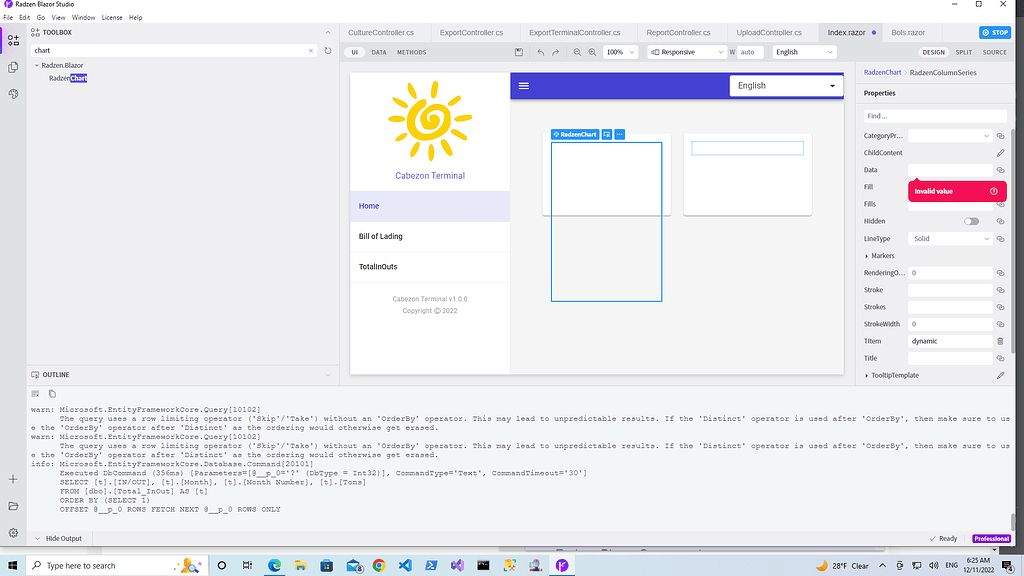The image size is (1024, 576).
Task: Open the hamburger menu in the app preview
Action: (524, 86)
